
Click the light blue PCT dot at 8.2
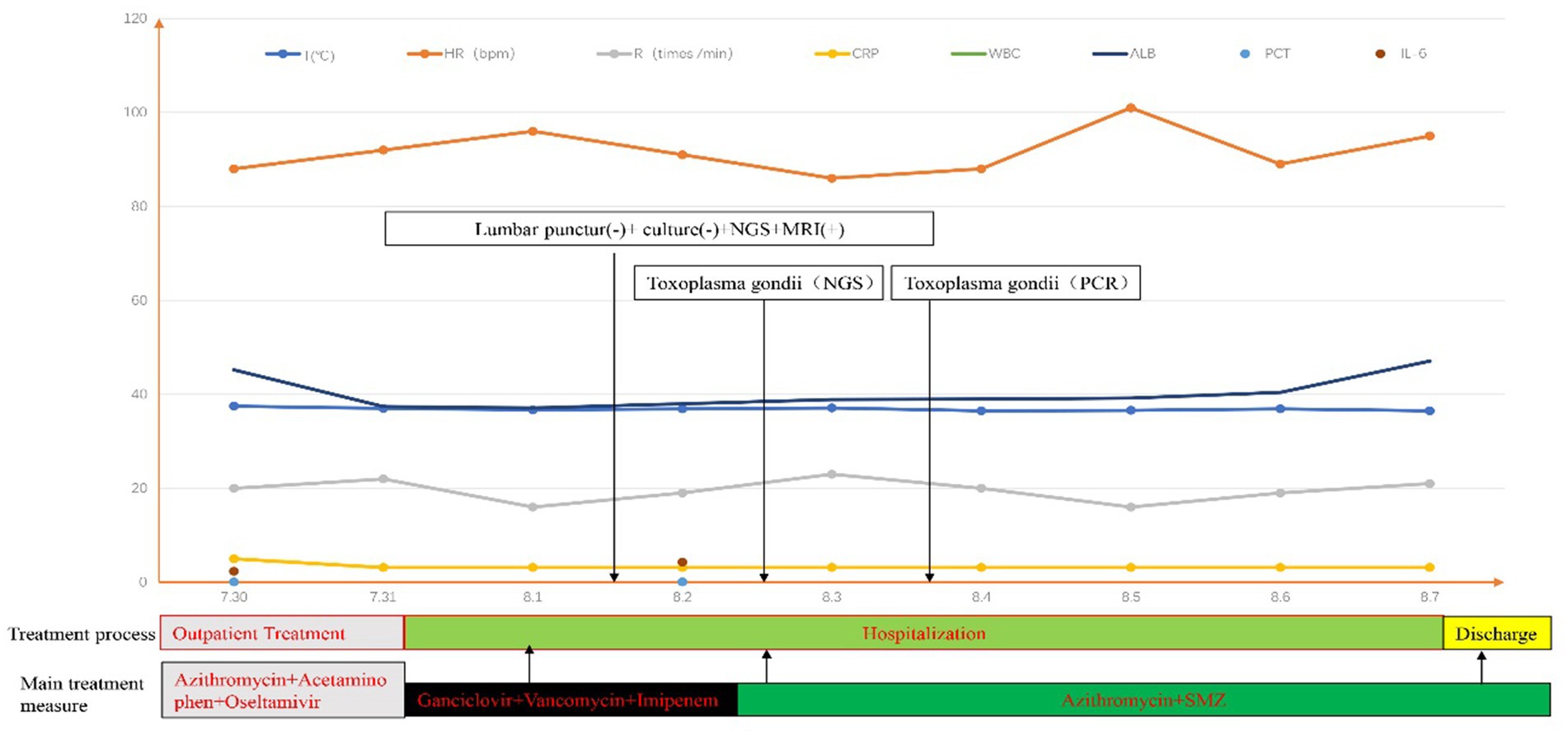682,582
